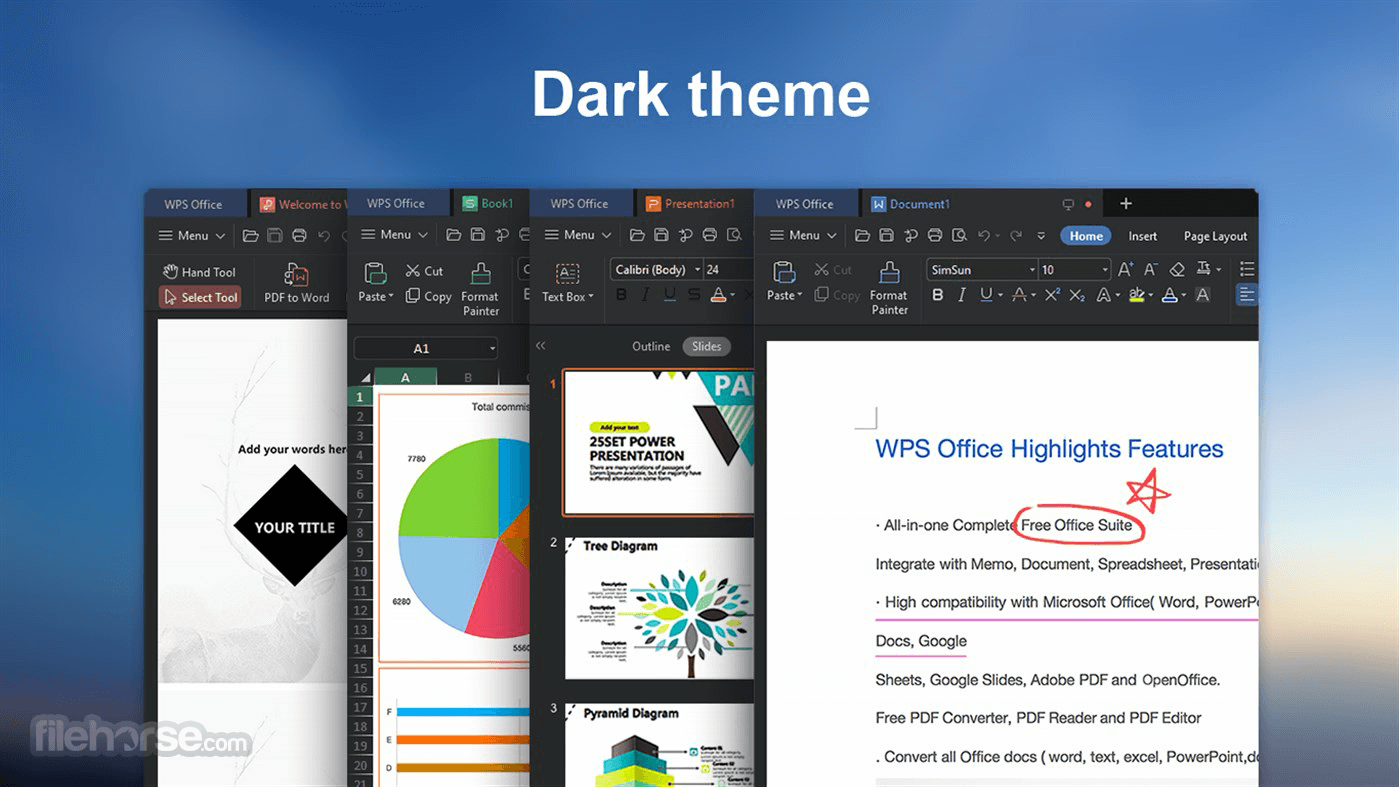Click Increase Font Size icon in Document1
1399x787 pixels.
(1126, 269)
